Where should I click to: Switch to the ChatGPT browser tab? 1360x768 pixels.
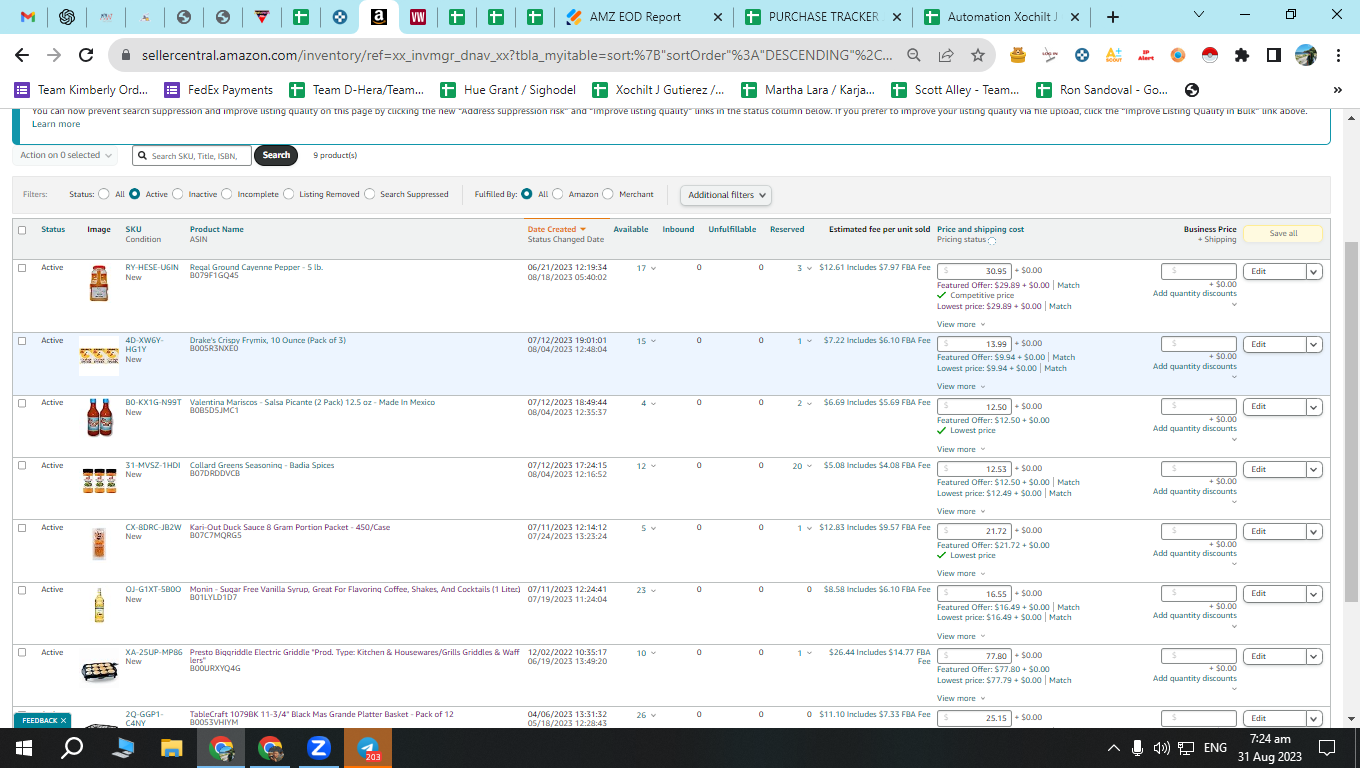pos(67,17)
